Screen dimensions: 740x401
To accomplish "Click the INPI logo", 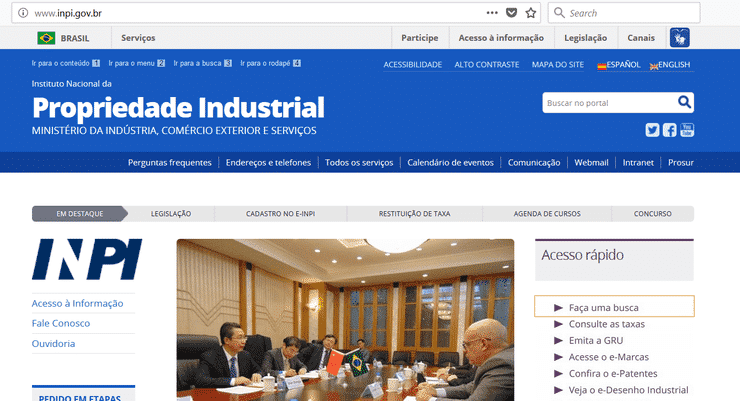I will [x=87, y=259].
